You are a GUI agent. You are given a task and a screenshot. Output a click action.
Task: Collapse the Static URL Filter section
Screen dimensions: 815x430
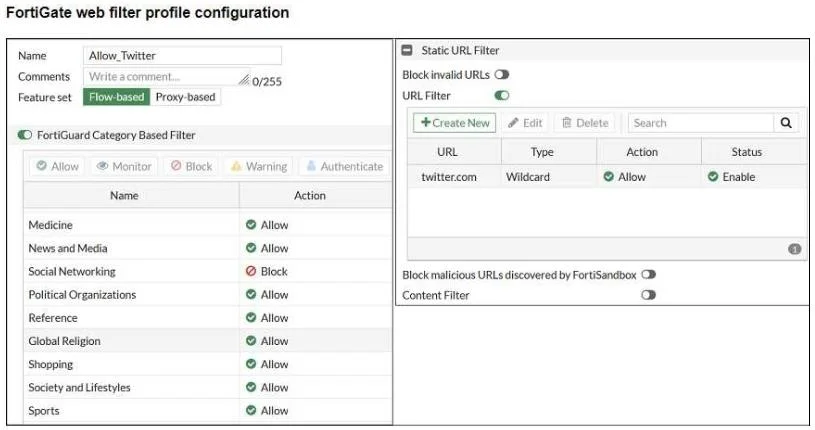(407, 50)
